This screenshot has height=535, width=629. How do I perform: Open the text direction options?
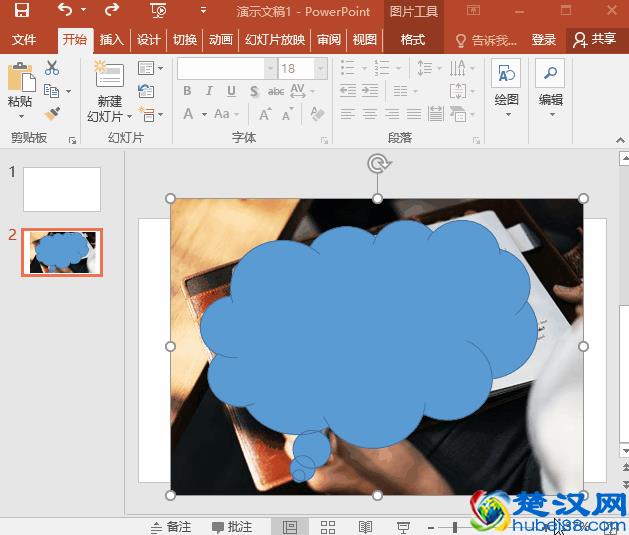(x=462, y=68)
